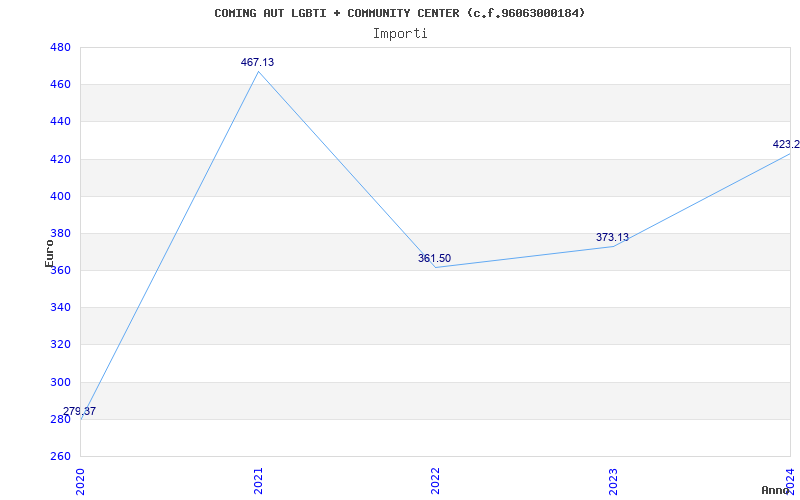Select the 279.37 data label
The width and height of the screenshot is (800, 500).
[80, 411]
